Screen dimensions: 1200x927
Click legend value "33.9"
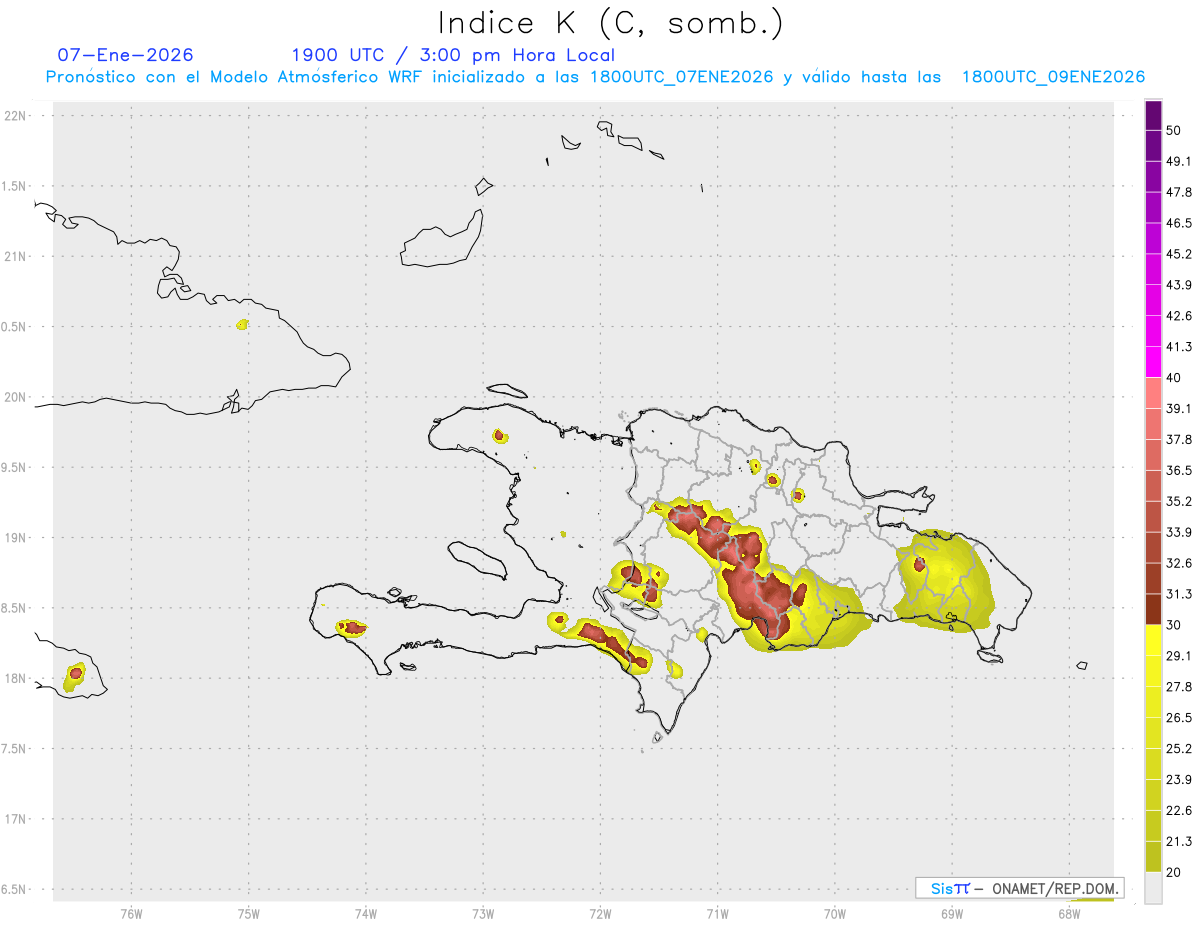(x=1179, y=533)
